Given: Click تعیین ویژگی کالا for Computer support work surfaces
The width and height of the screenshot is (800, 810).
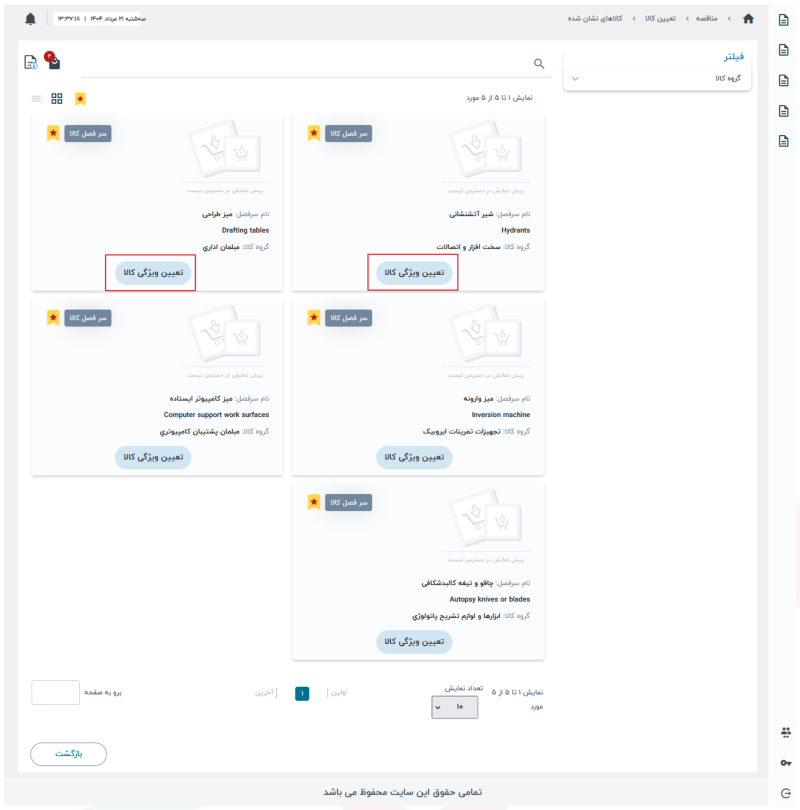Looking at the screenshot, I should point(153,457).
